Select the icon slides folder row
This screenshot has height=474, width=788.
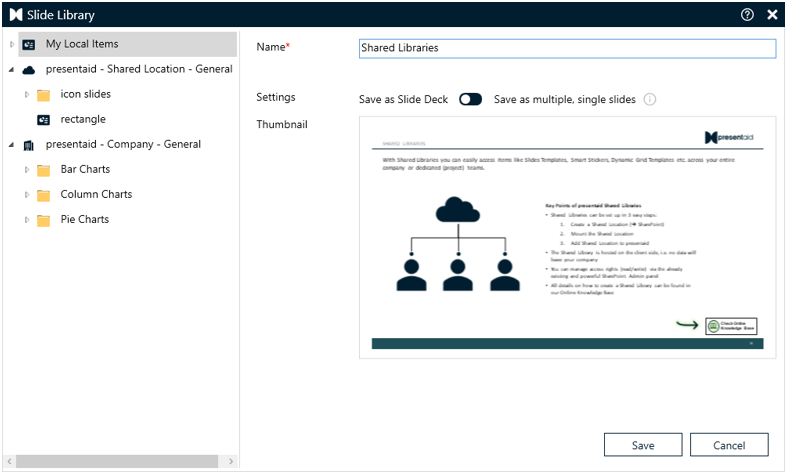pos(85,94)
